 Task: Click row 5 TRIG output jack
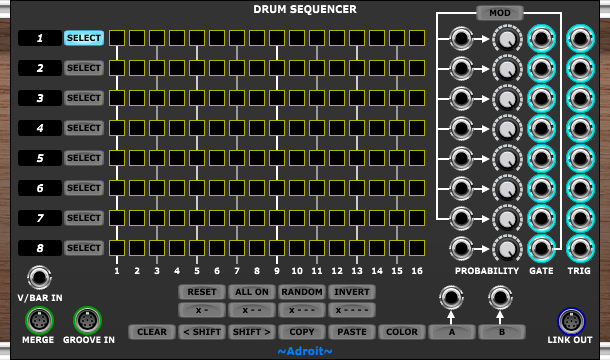[580, 158]
